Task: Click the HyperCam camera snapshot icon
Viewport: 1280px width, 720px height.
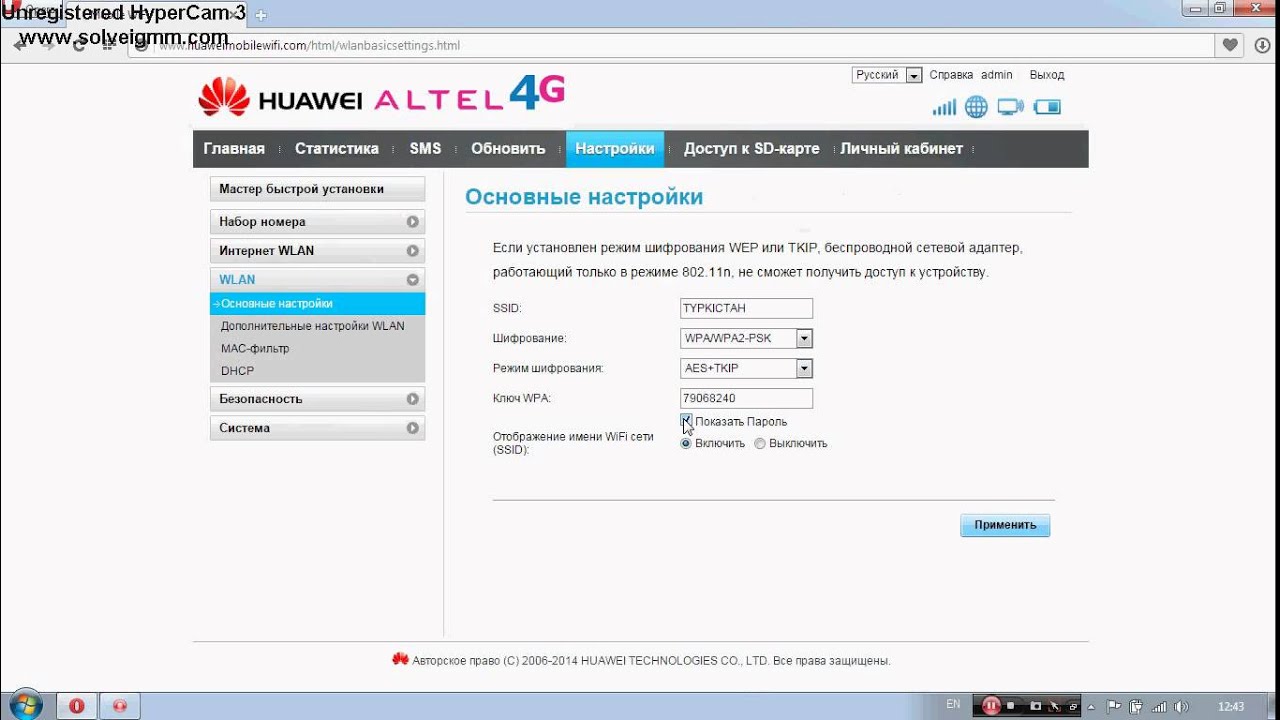Action: point(1035,706)
